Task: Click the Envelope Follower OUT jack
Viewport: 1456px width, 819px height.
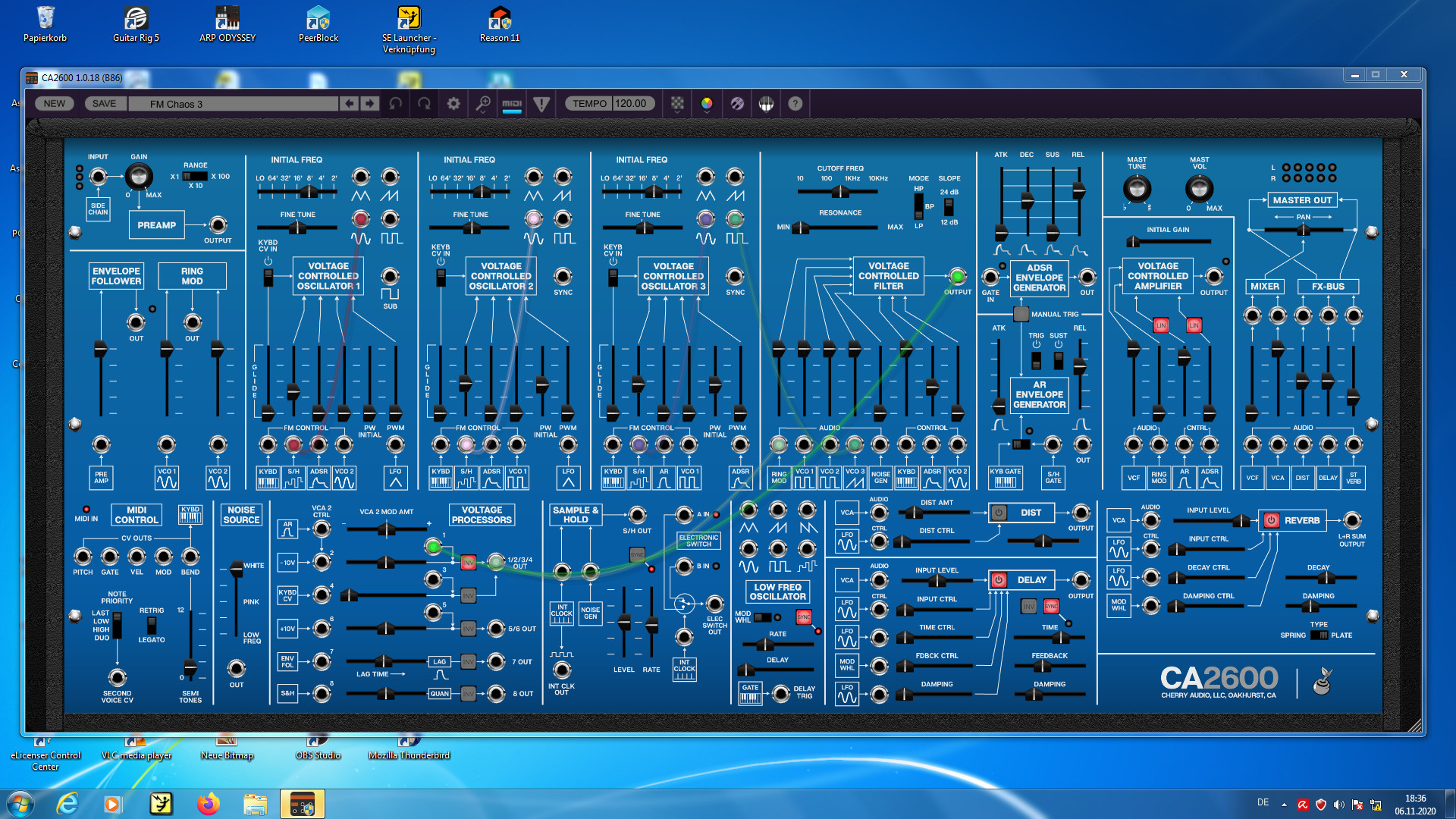Action: pos(136,322)
